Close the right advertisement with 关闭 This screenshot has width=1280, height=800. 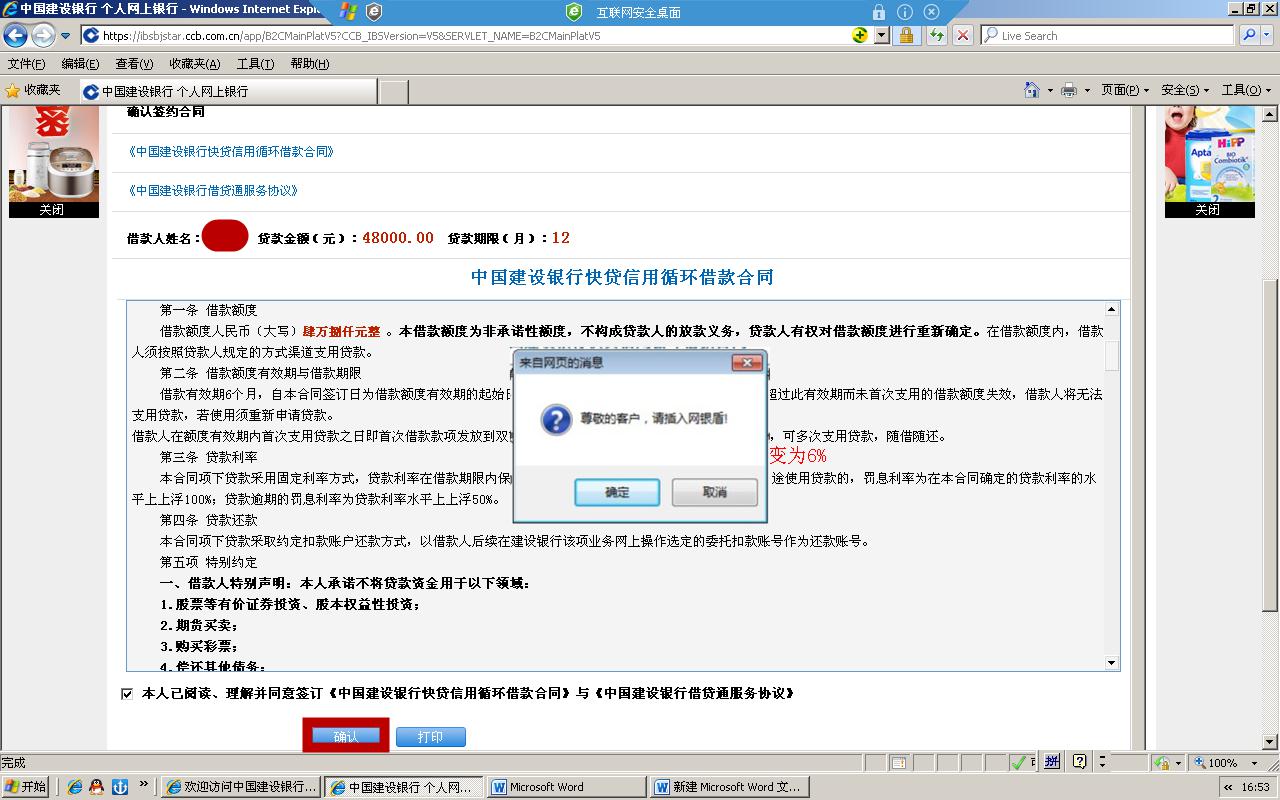1208,210
